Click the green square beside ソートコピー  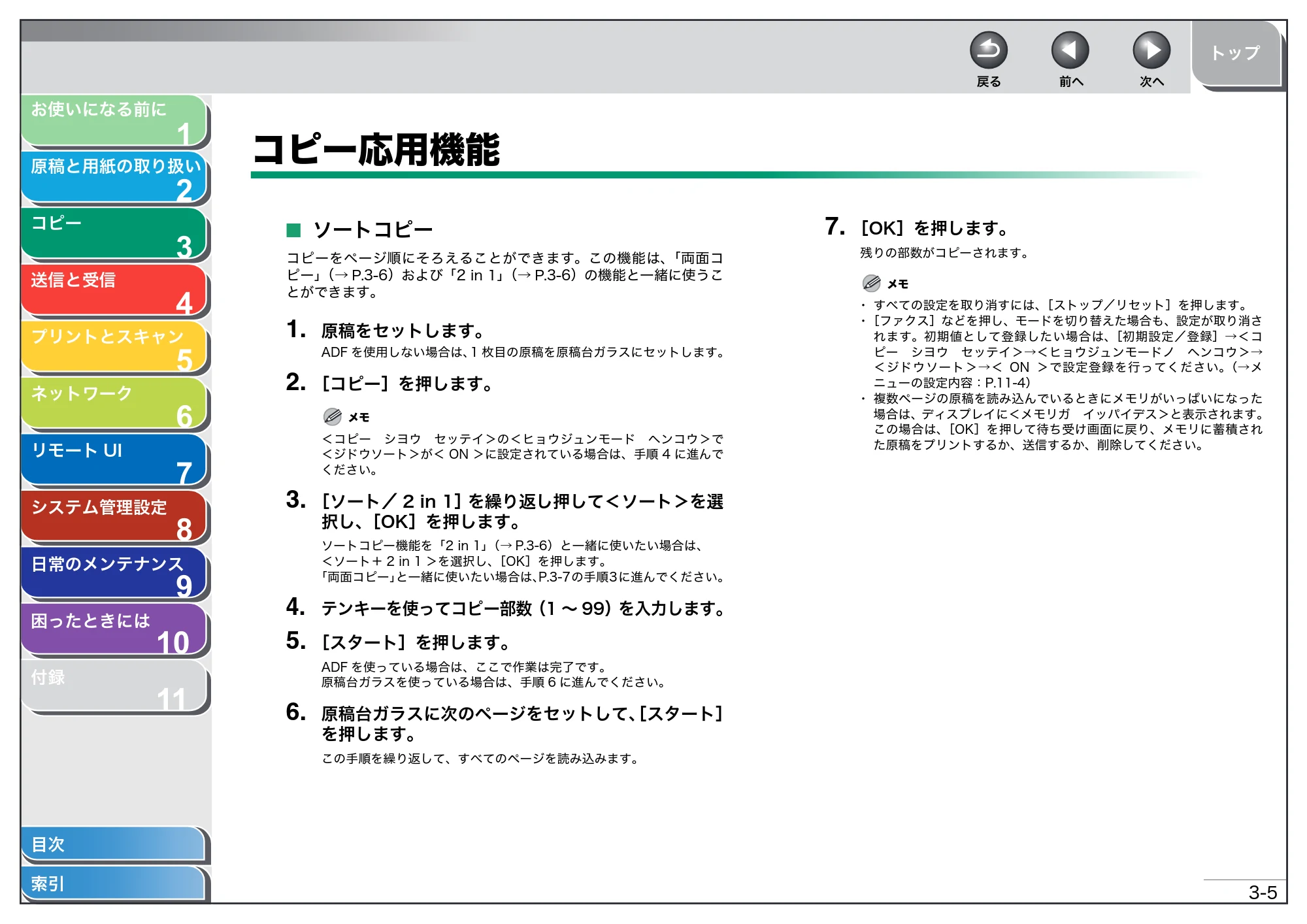coord(293,230)
